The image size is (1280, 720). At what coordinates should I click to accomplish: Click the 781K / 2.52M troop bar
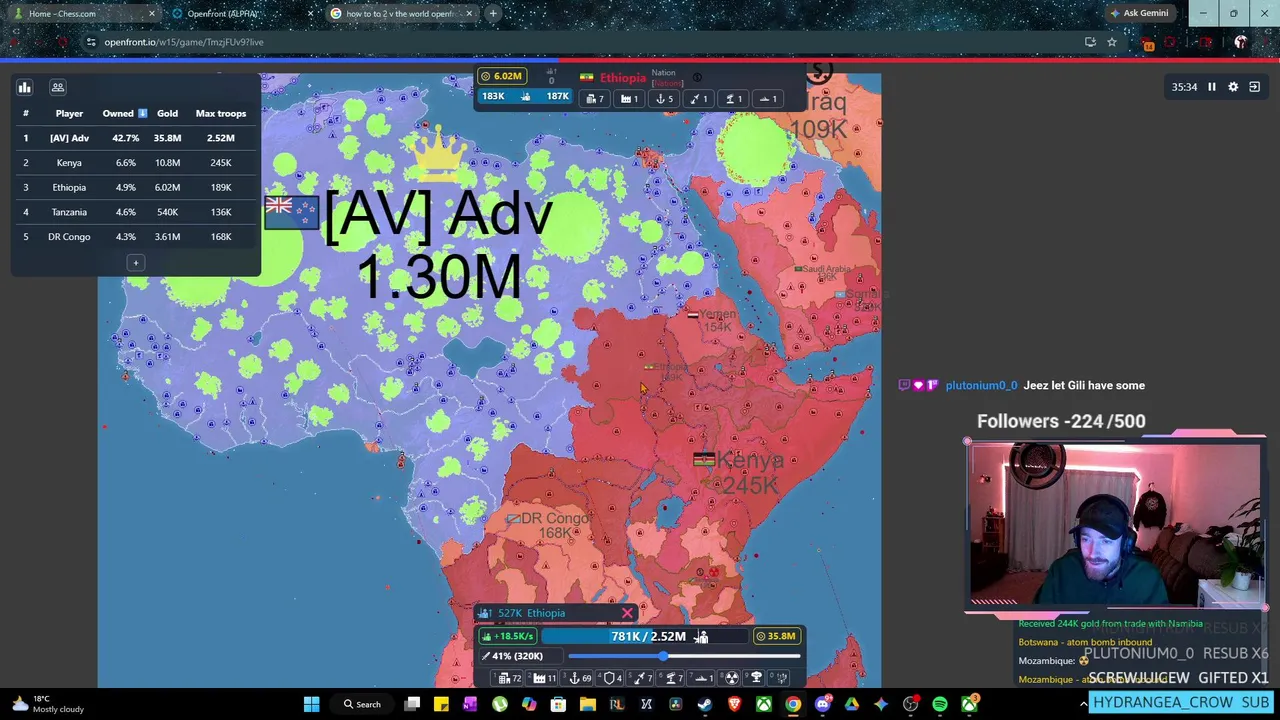pyautogui.click(x=645, y=636)
